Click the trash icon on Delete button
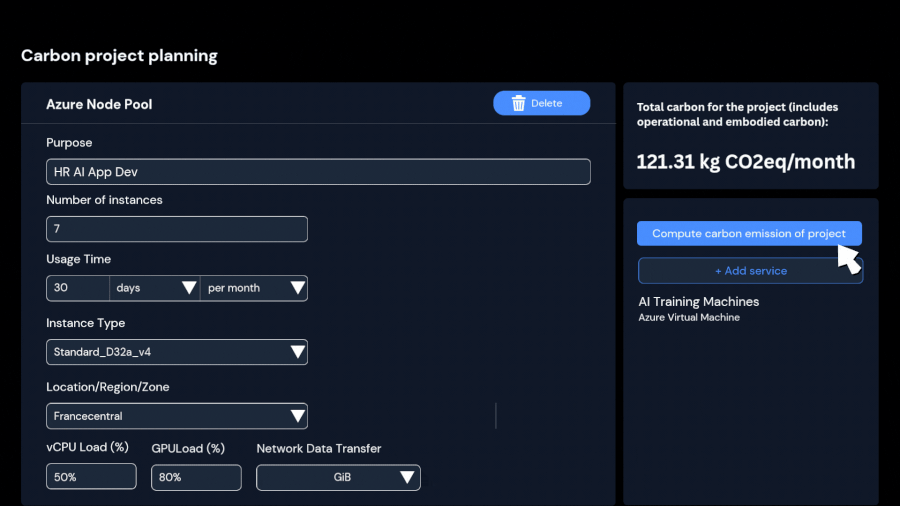This screenshot has height=506, width=900. pos(518,103)
